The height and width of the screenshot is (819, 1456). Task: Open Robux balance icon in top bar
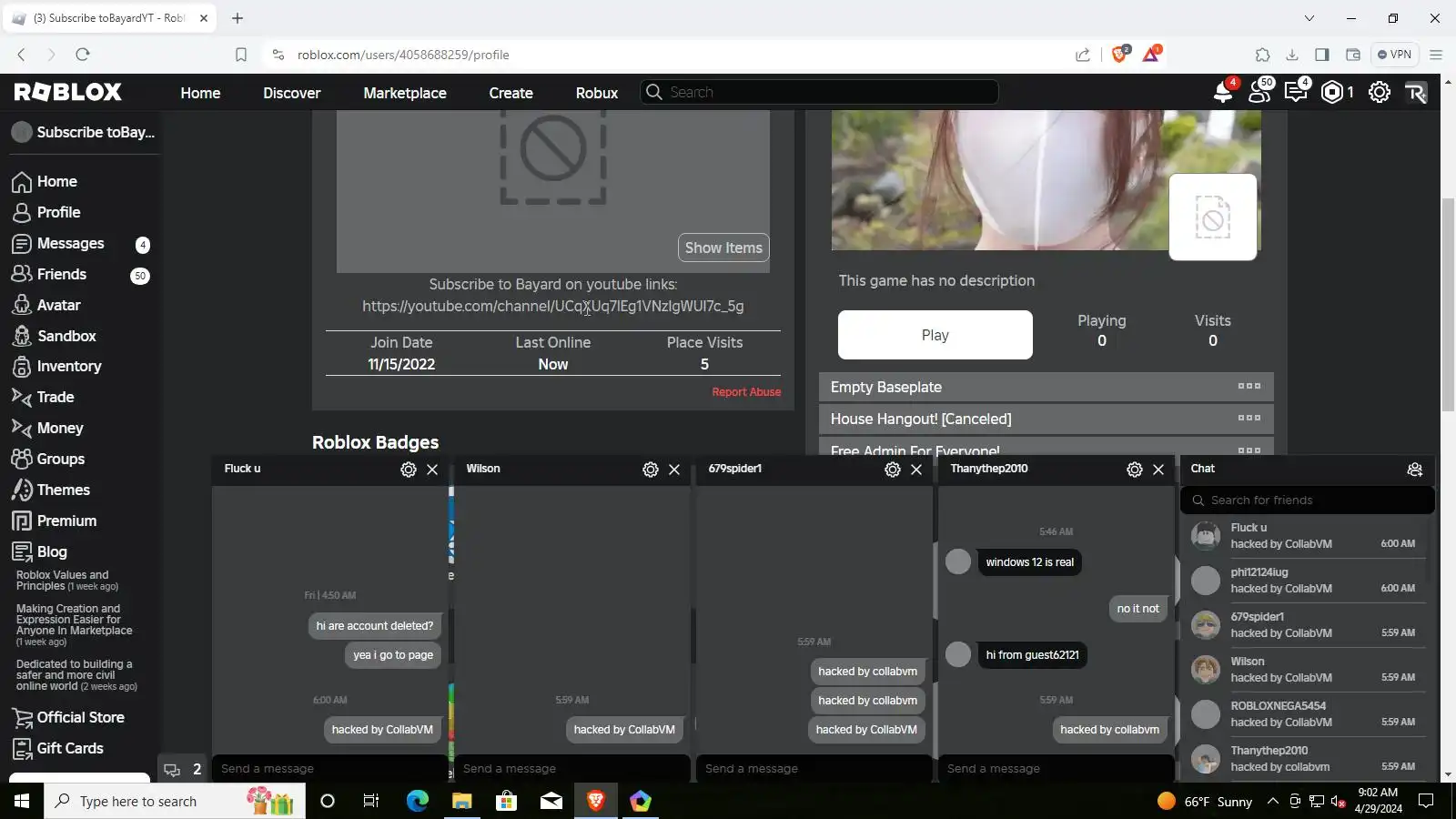click(x=1332, y=92)
